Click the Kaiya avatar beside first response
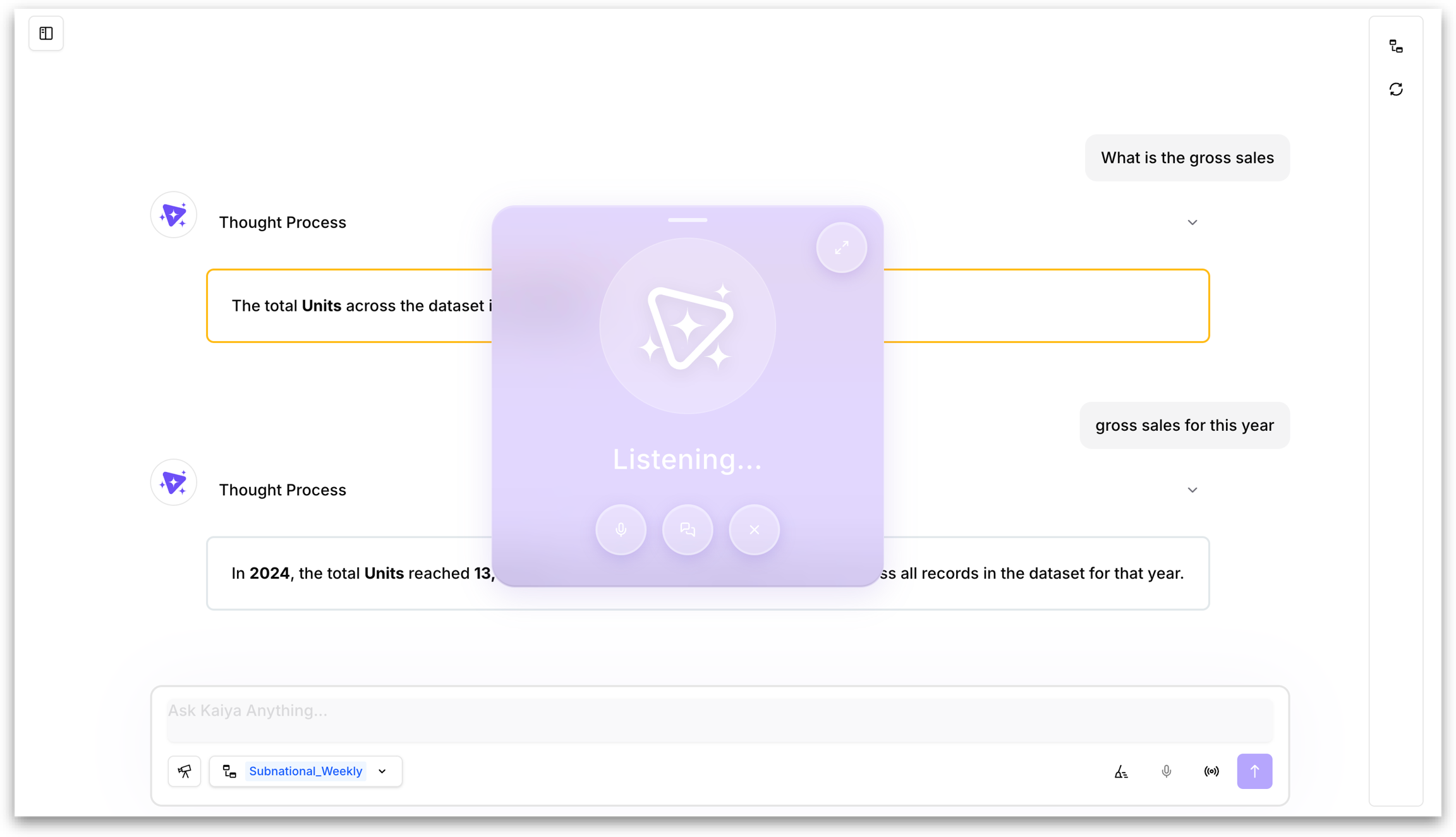 pyautogui.click(x=174, y=215)
